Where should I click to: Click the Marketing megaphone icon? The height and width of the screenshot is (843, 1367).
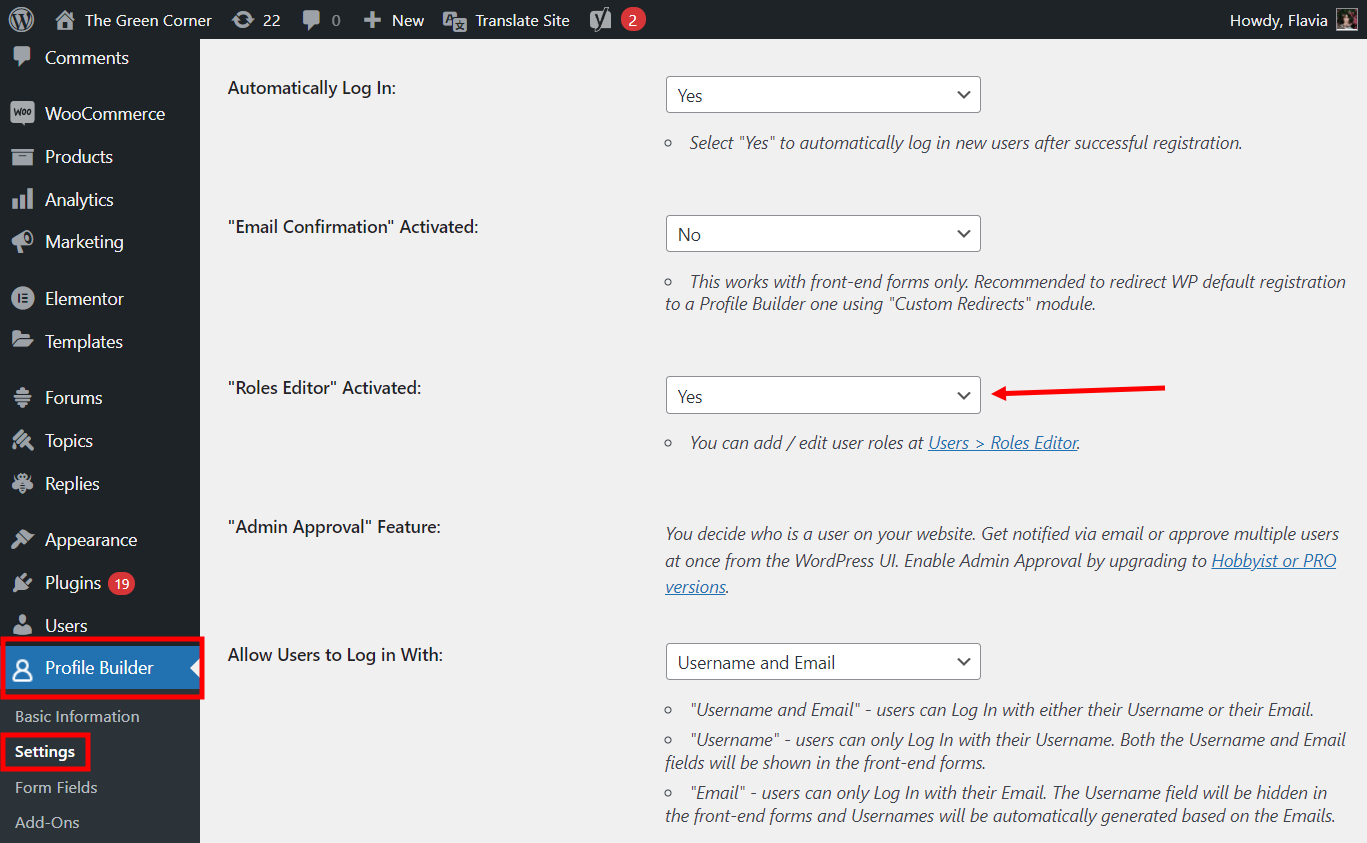tap(22, 241)
